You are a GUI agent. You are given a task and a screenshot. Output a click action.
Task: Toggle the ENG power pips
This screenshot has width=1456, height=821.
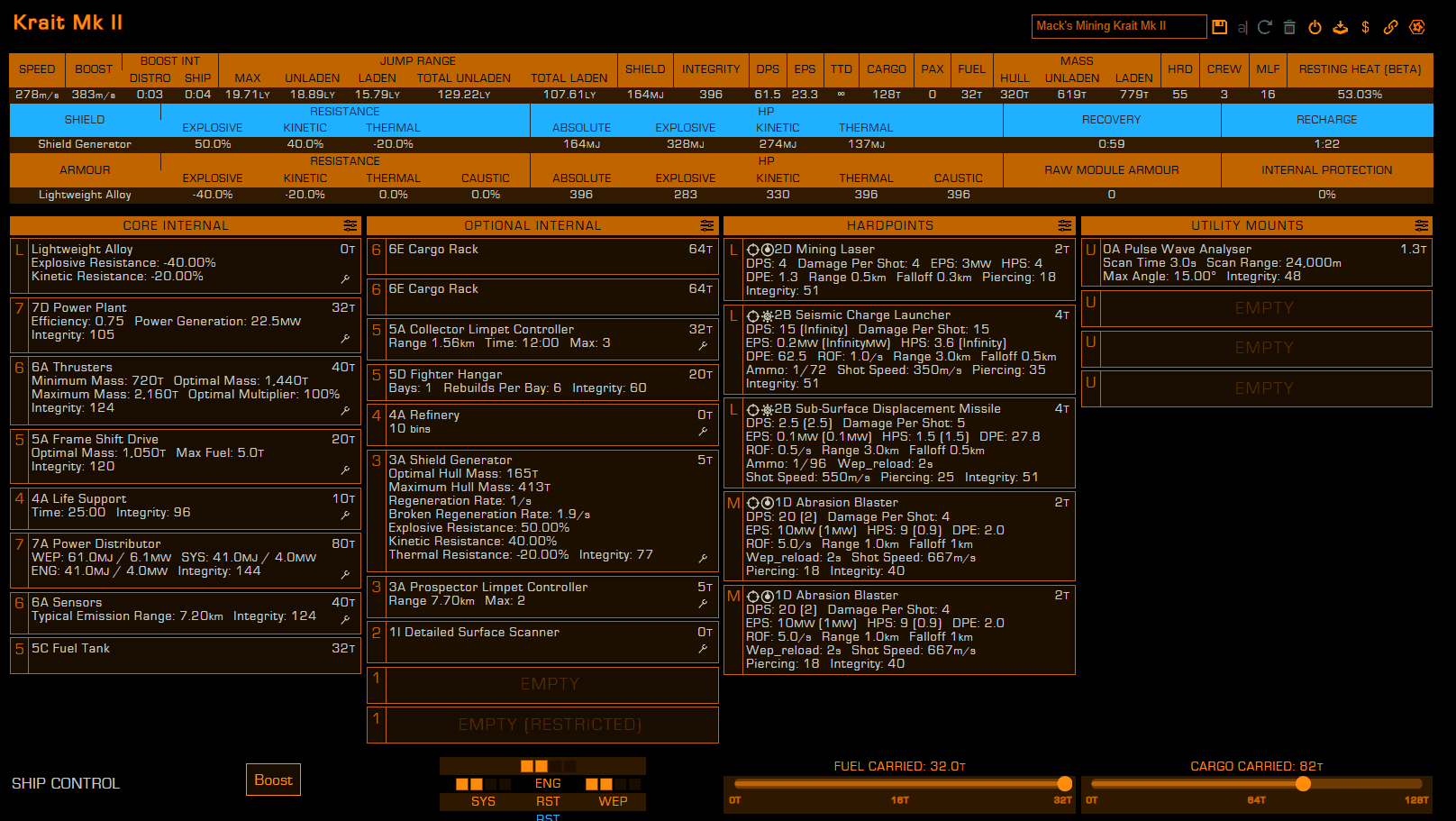(548, 783)
